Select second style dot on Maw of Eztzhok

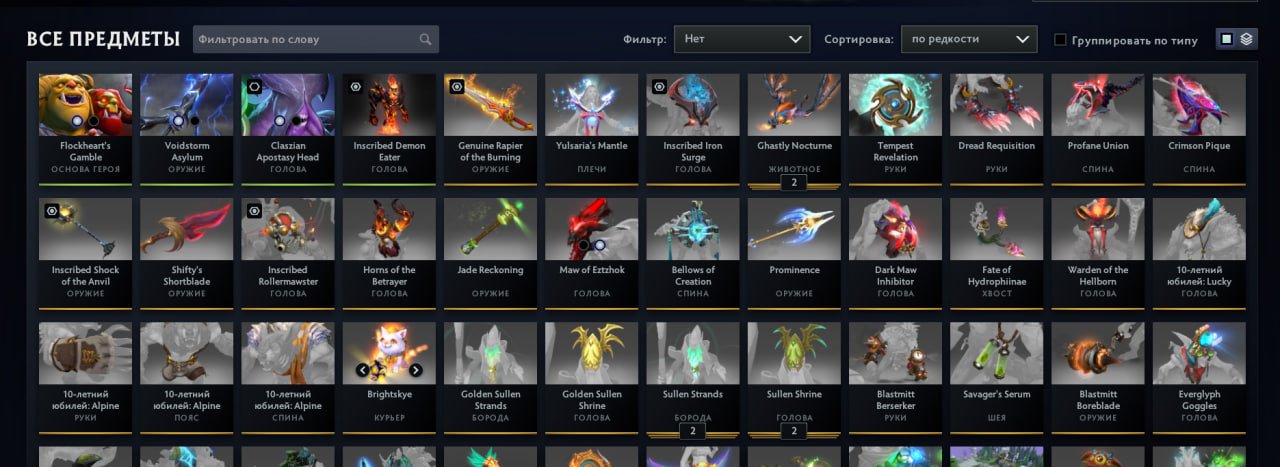[599, 245]
